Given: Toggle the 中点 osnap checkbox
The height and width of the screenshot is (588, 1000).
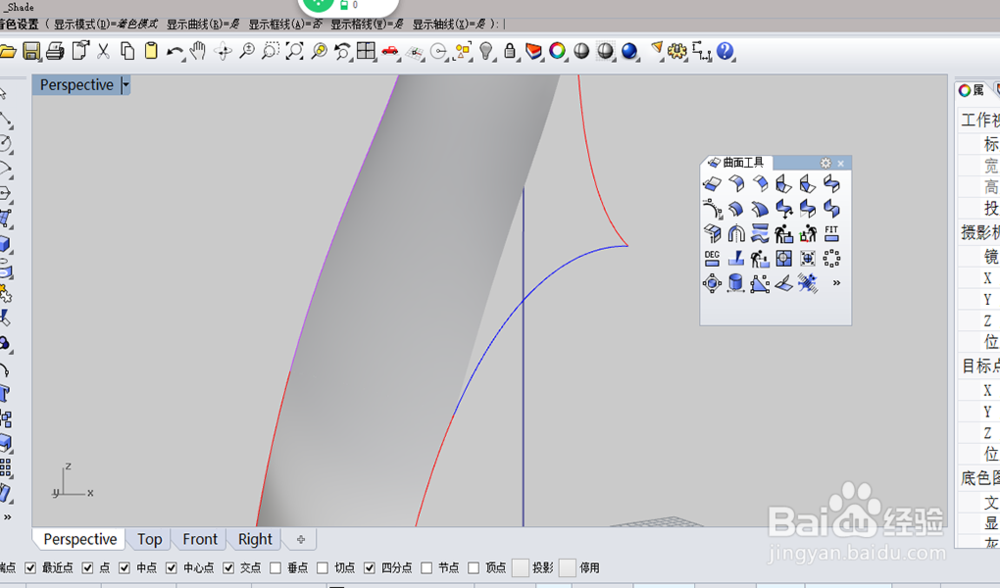Looking at the screenshot, I should click(124, 568).
